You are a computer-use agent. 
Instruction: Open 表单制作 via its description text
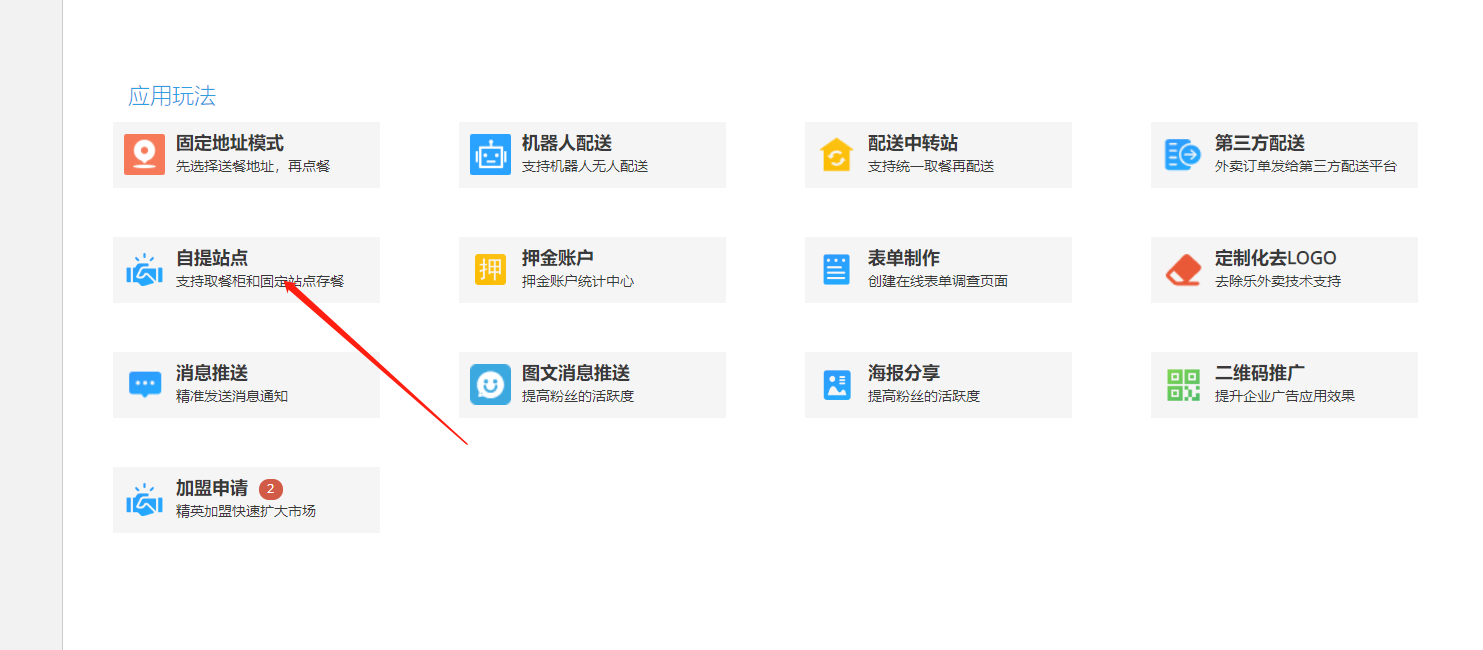point(937,282)
